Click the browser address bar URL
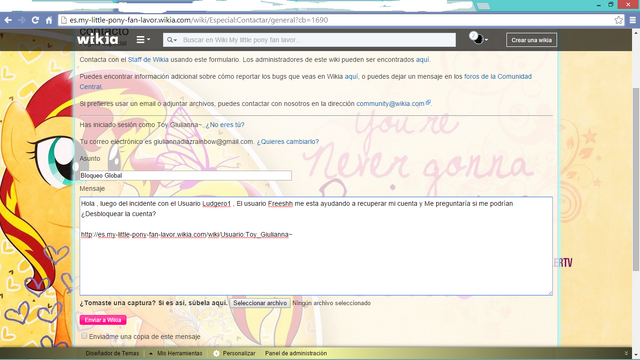 click(x=198, y=20)
